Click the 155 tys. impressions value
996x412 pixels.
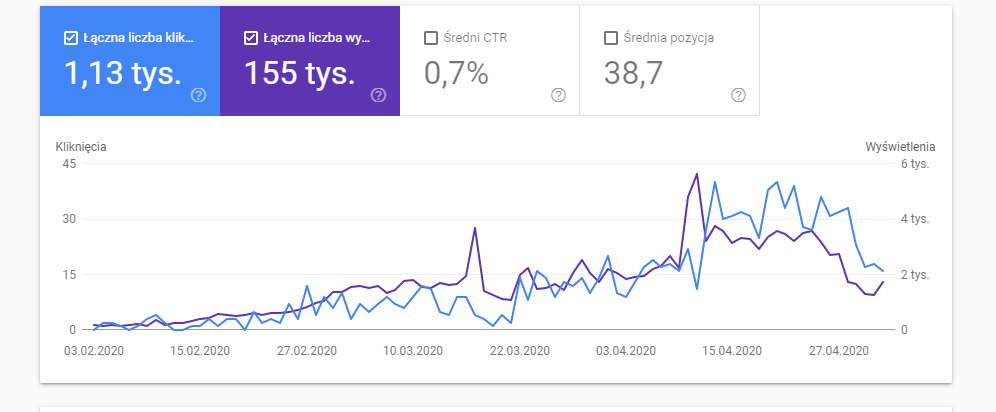point(300,72)
